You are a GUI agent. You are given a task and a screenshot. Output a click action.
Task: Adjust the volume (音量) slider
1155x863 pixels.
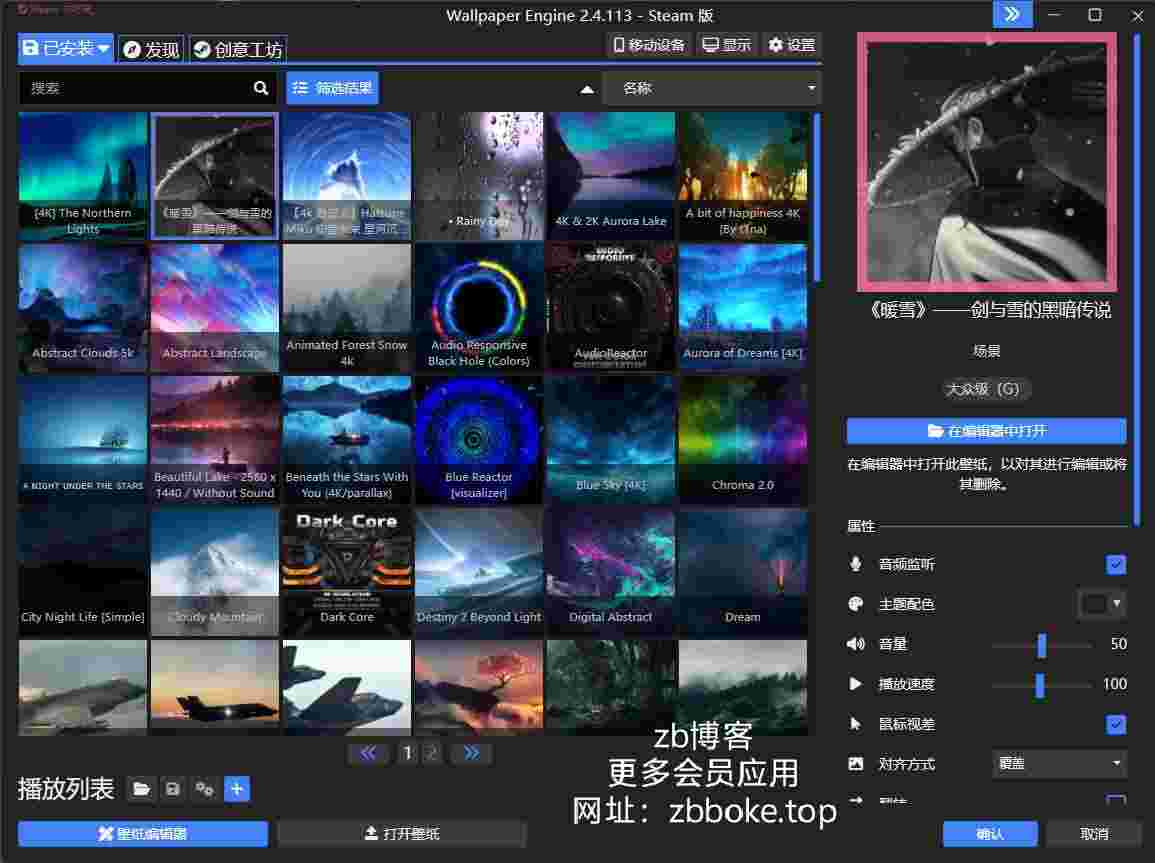pyautogui.click(x=1042, y=644)
